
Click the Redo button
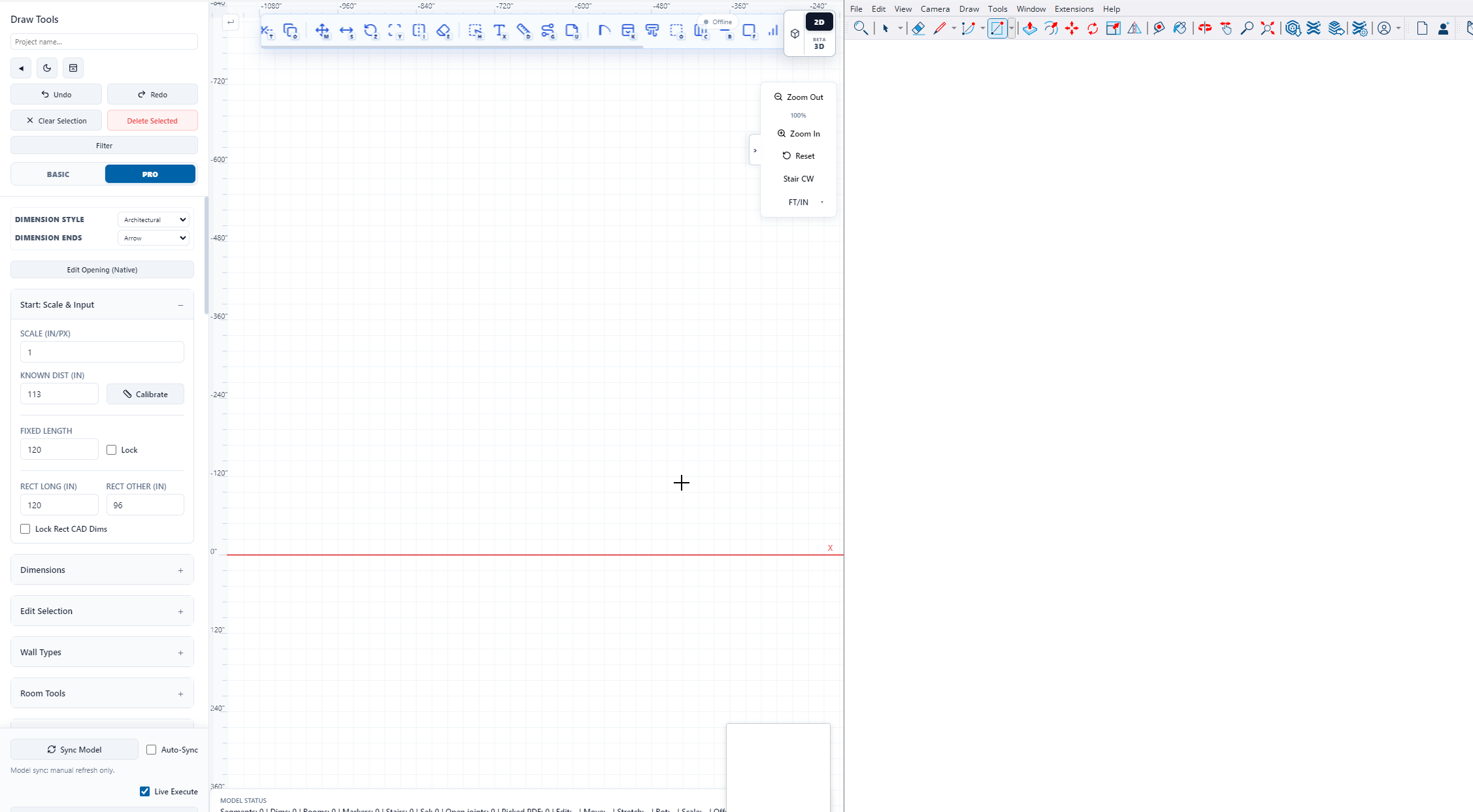[x=152, y=94]
